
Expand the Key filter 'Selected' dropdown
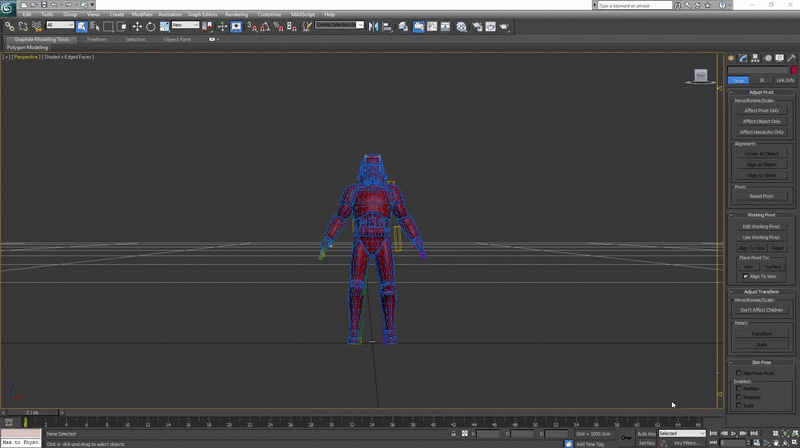(682, 433)
